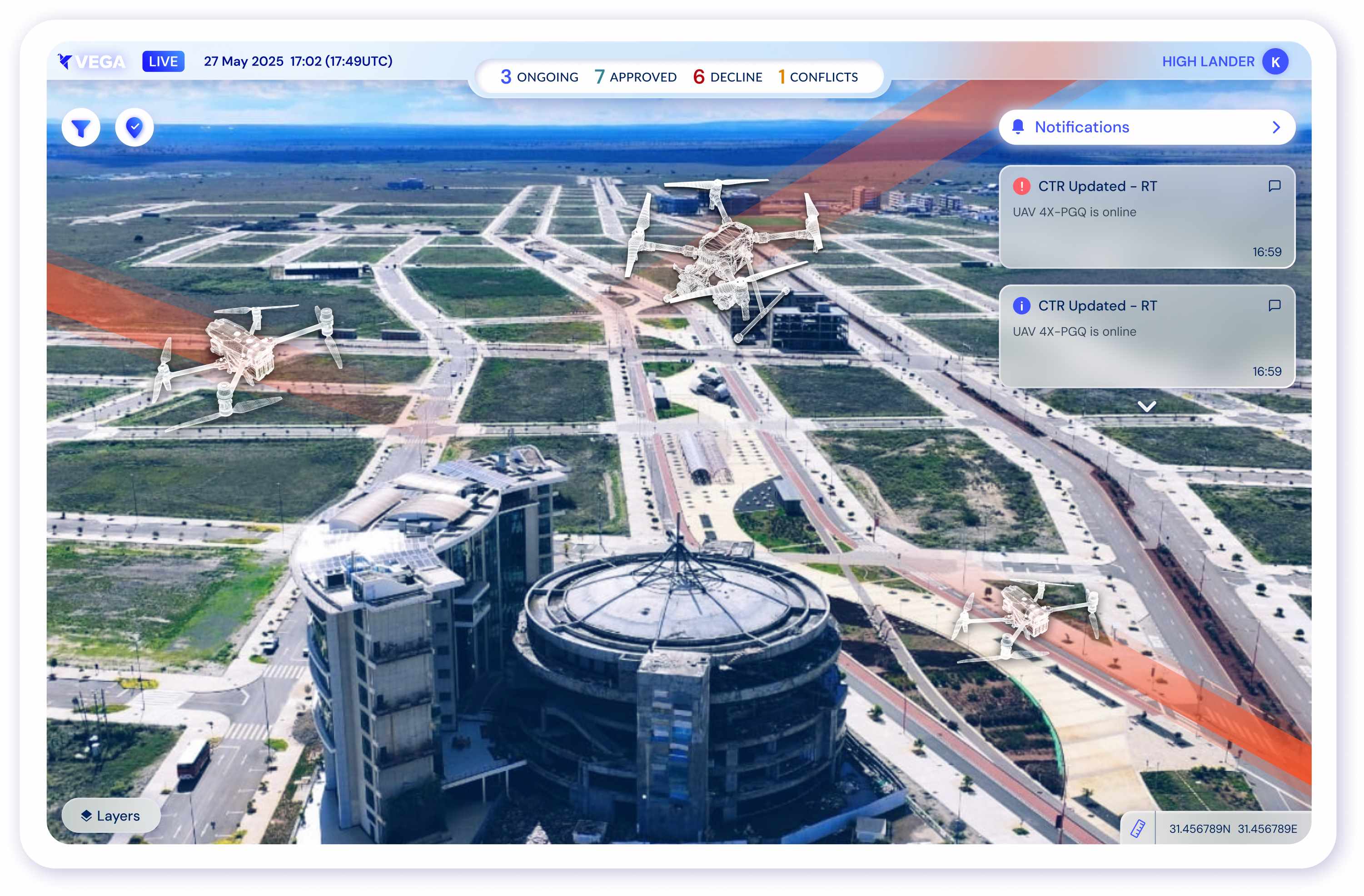Open the 1 CONFLICTS status tab
1364x896 pixels.
[x=818, y=77]
